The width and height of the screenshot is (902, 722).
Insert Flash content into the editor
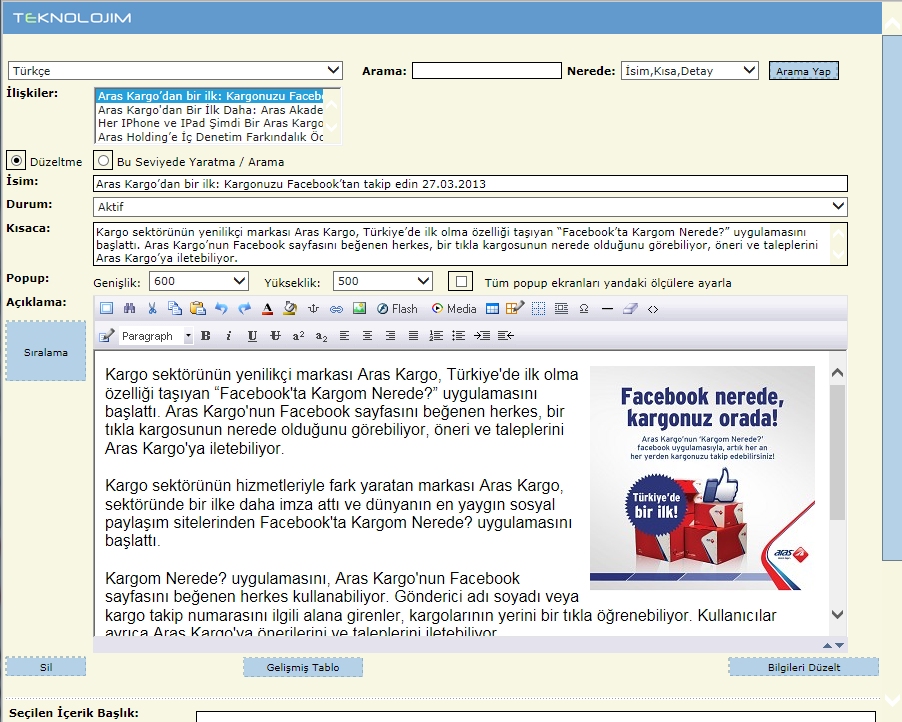click(x=398, y=309)
